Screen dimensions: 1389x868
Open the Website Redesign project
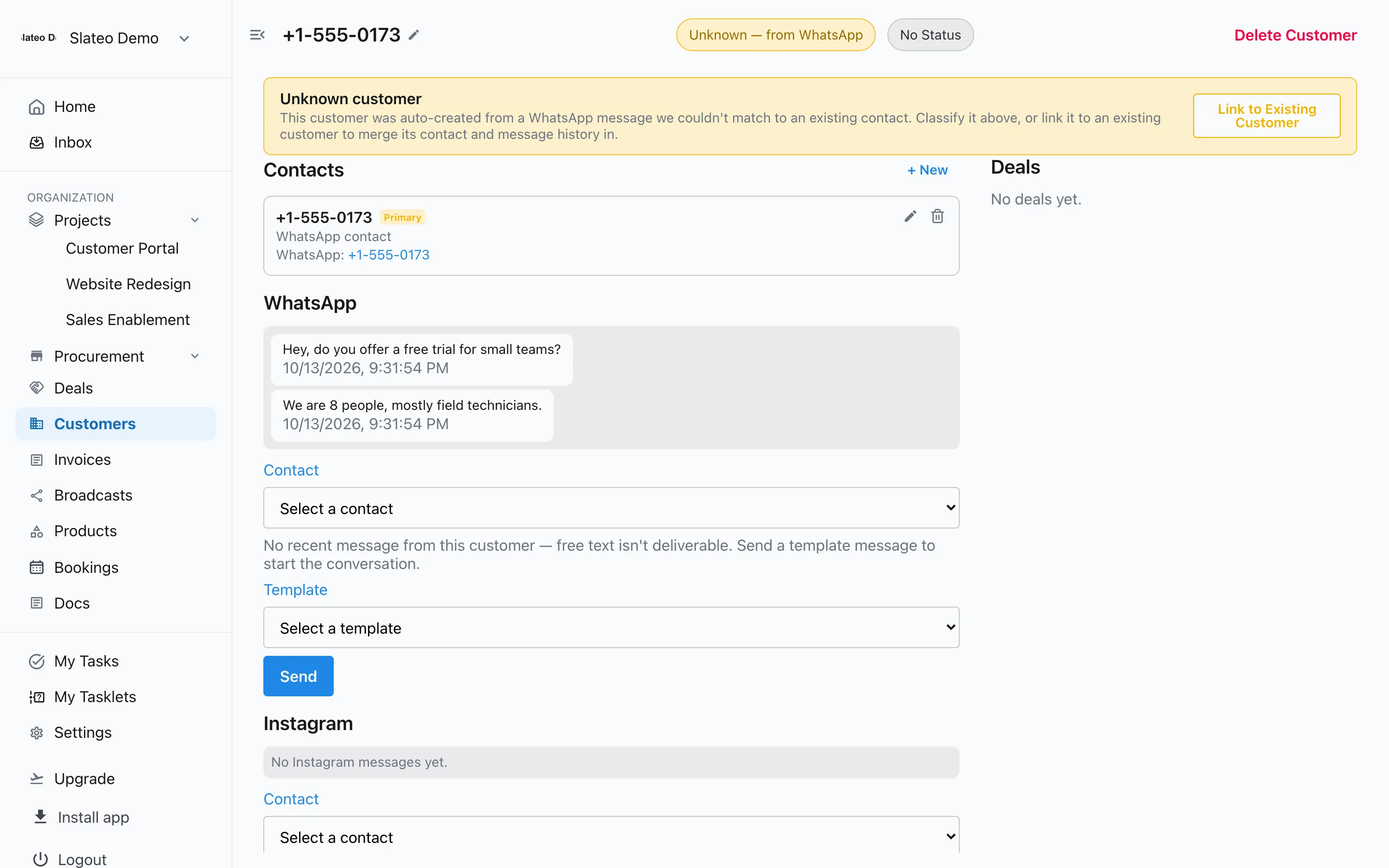[x=128, y=284]
